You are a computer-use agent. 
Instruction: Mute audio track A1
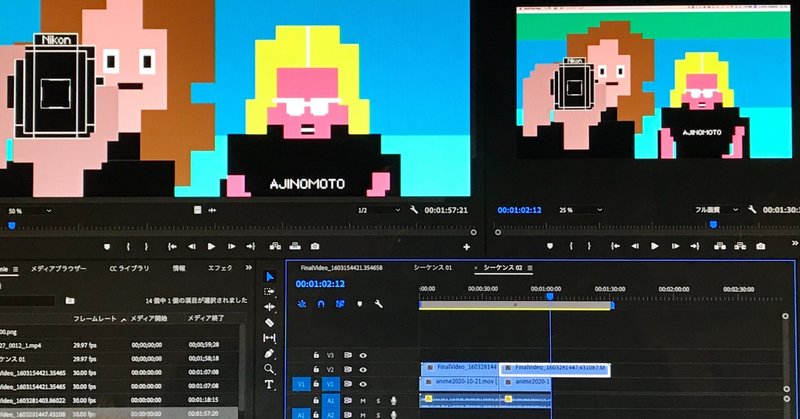point(363,401)
